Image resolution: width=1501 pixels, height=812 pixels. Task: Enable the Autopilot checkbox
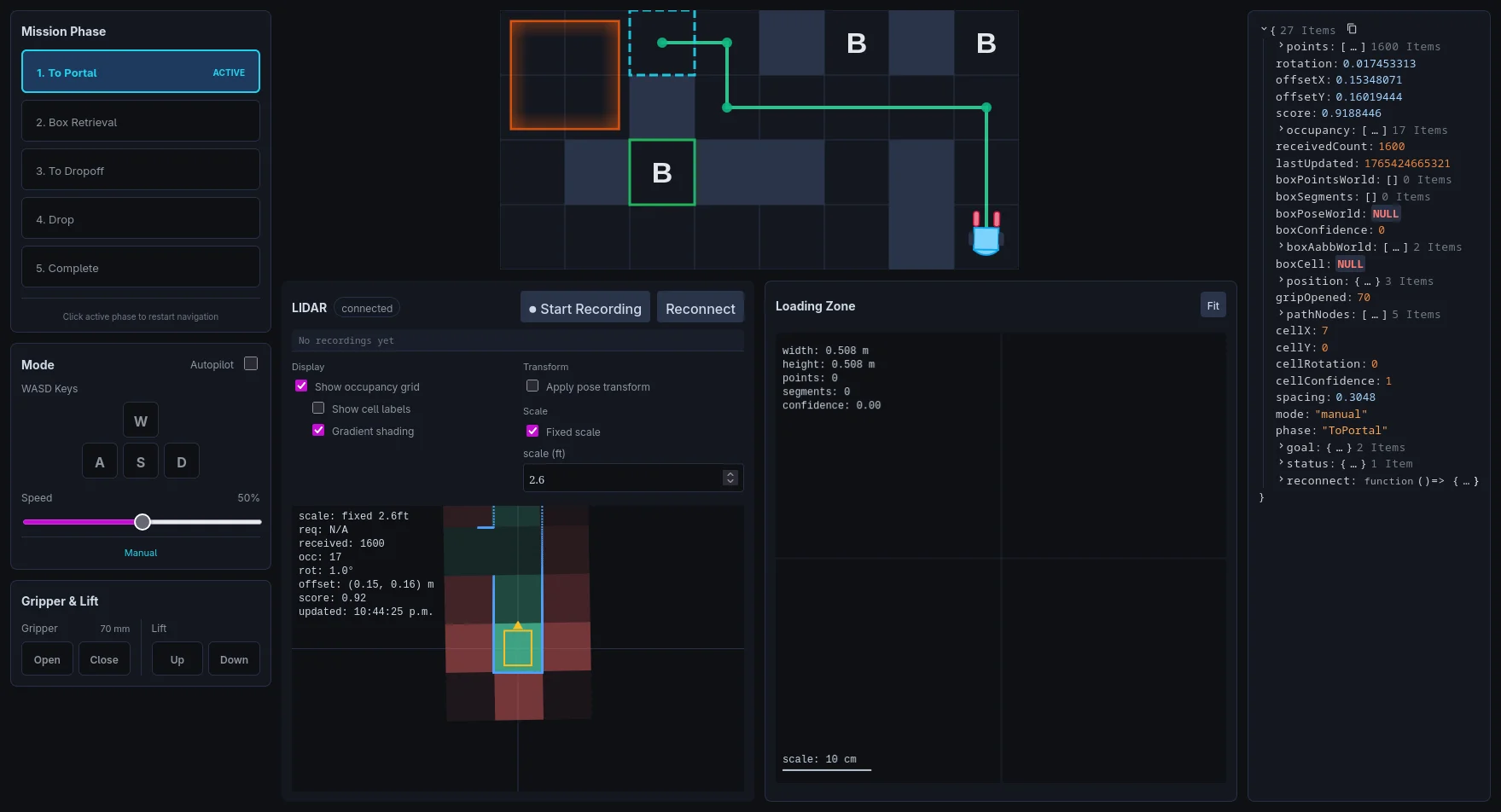(251, 363)
